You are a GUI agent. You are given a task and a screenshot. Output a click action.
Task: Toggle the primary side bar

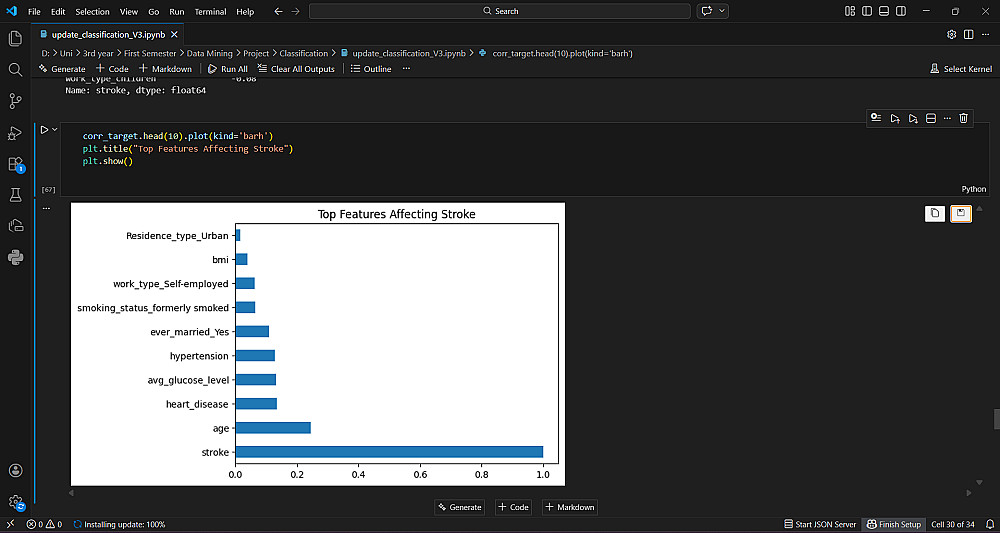[x=866, y=11]
